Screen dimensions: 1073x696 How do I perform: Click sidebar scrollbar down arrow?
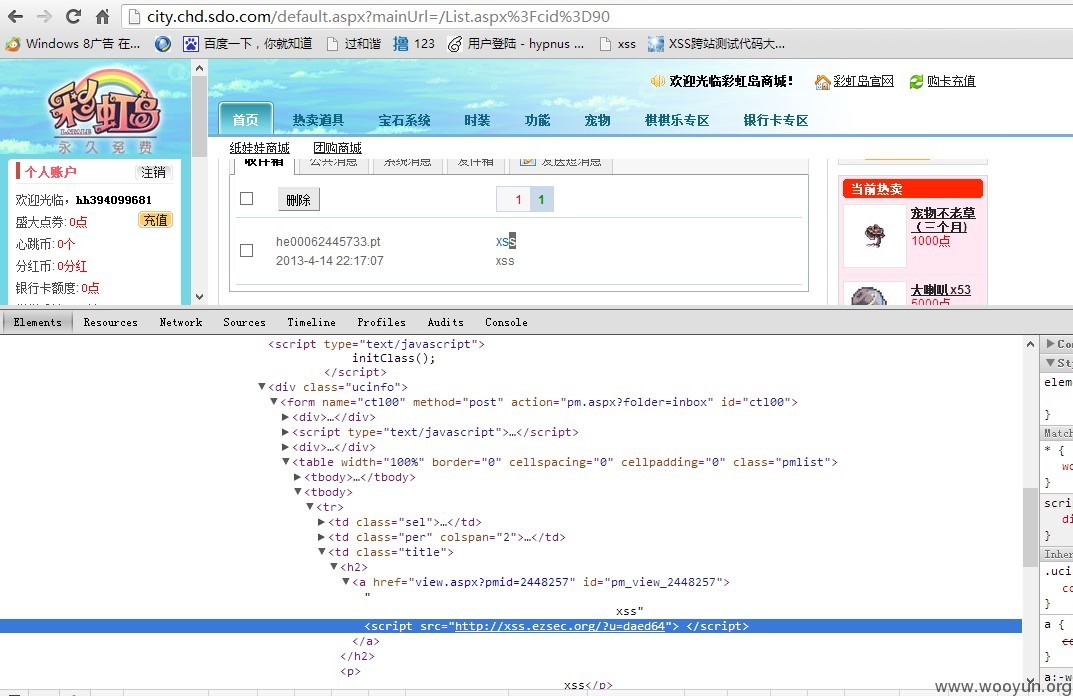(x=199, y=296)
